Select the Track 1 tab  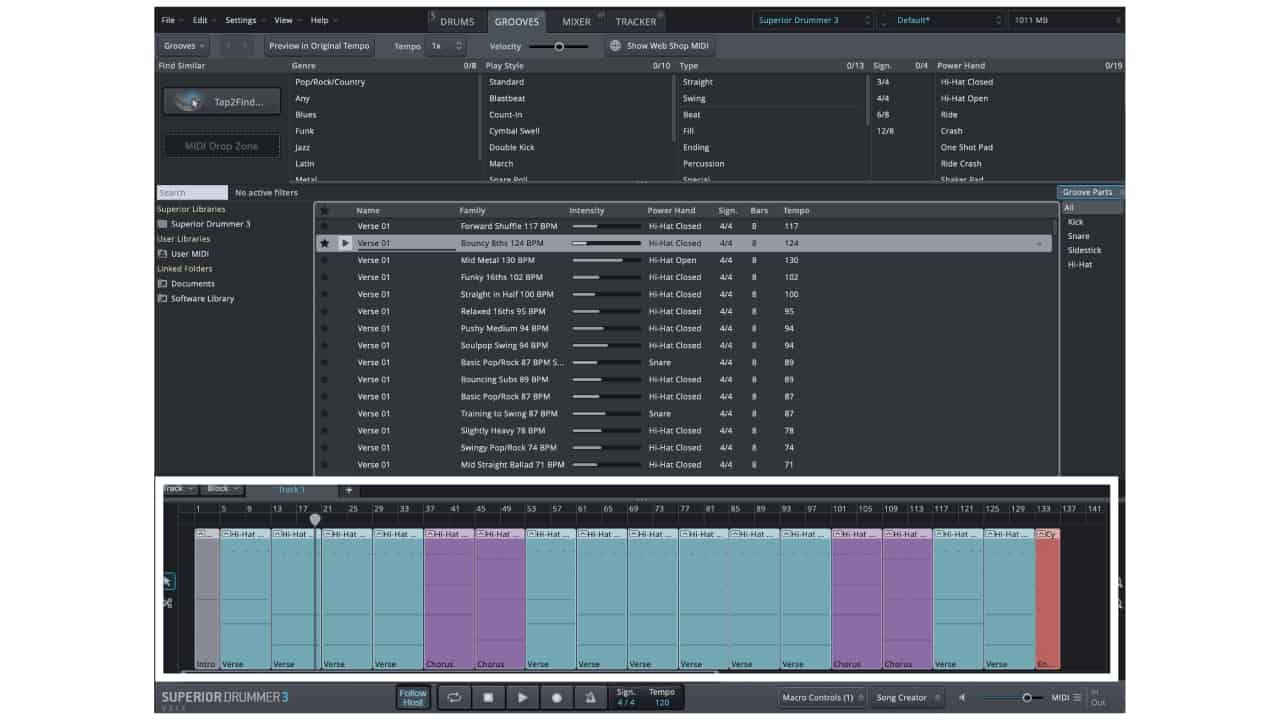click(x=292, y=490)
